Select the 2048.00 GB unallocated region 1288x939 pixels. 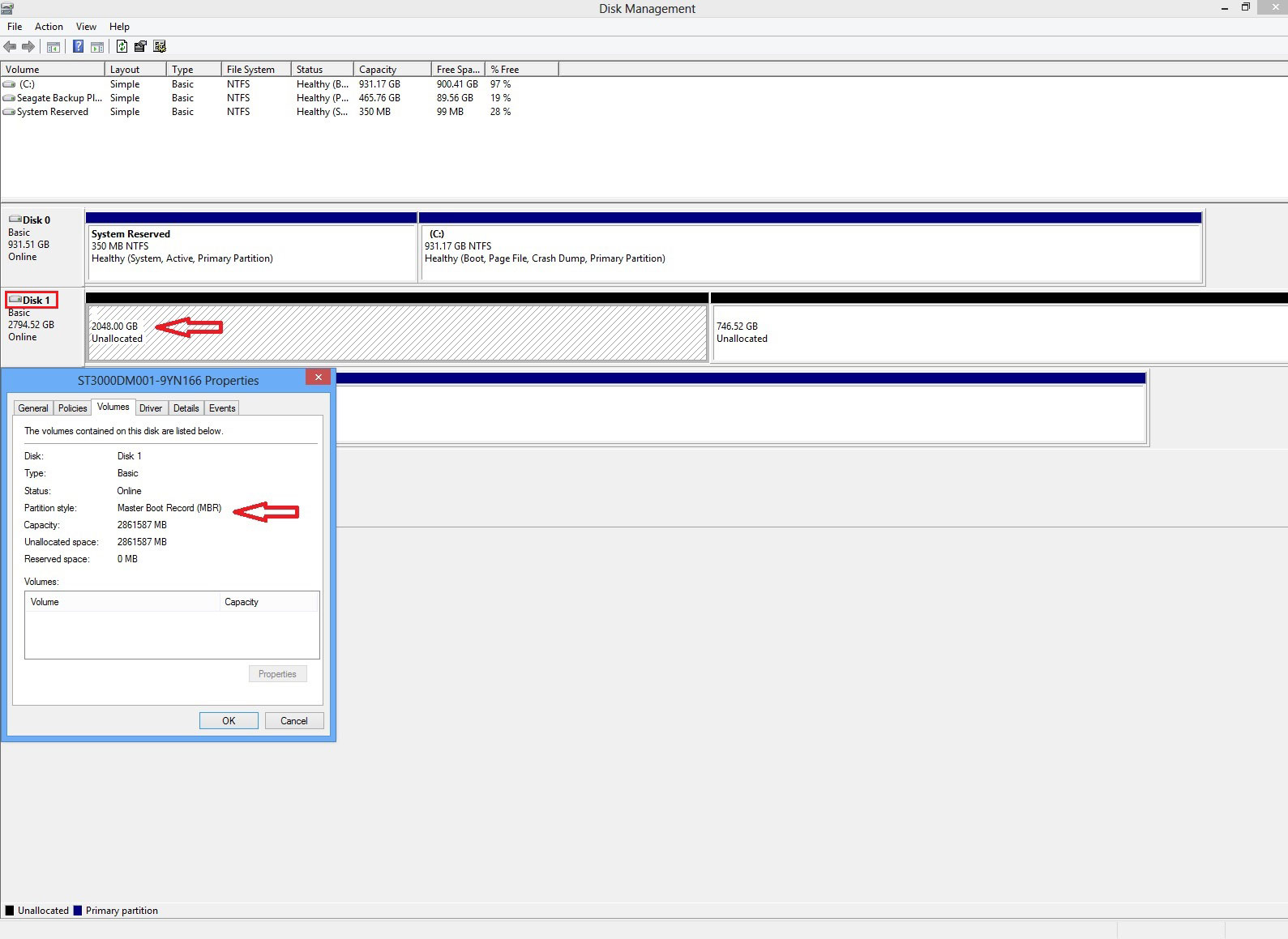coord(397,327)
